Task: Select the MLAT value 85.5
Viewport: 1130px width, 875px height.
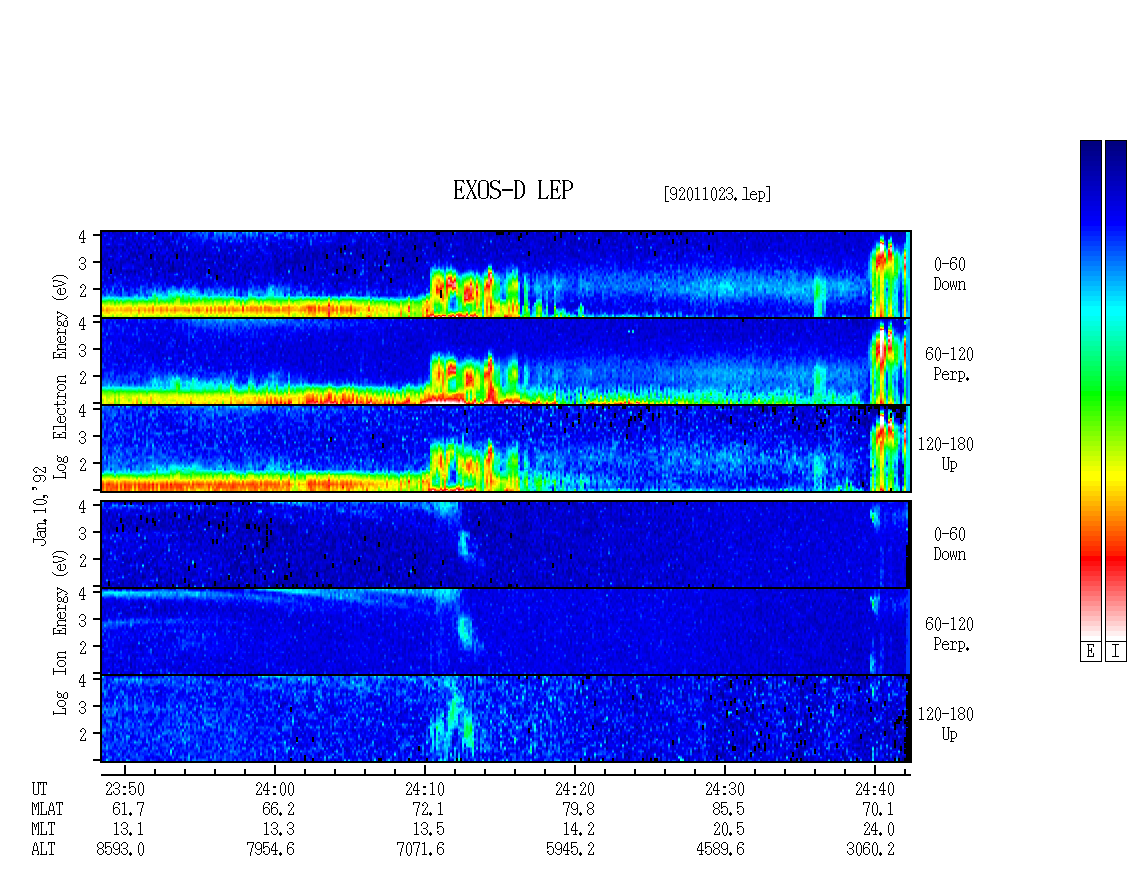Action: coord(728,809)
